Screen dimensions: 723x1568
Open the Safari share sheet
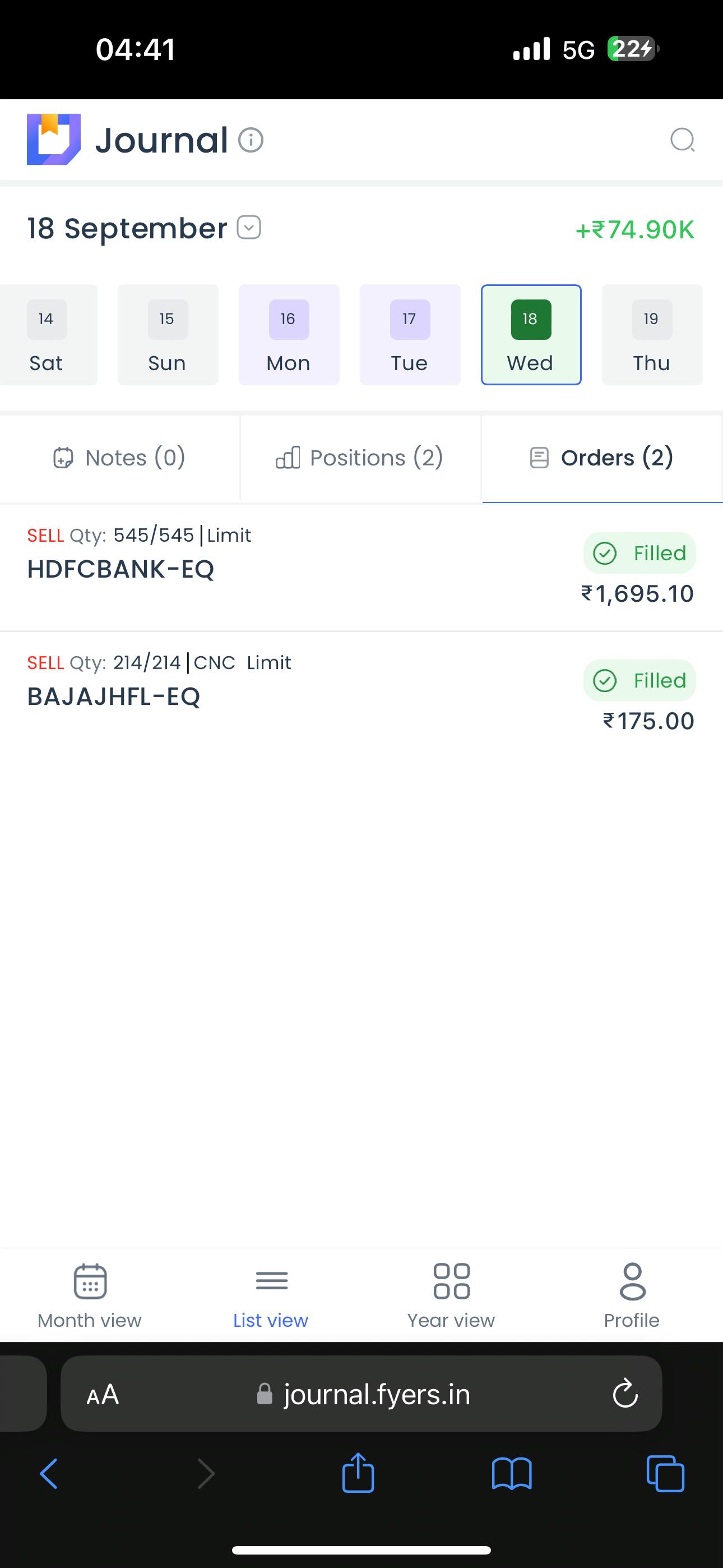pyautogui.click(x=358, y=1474)
